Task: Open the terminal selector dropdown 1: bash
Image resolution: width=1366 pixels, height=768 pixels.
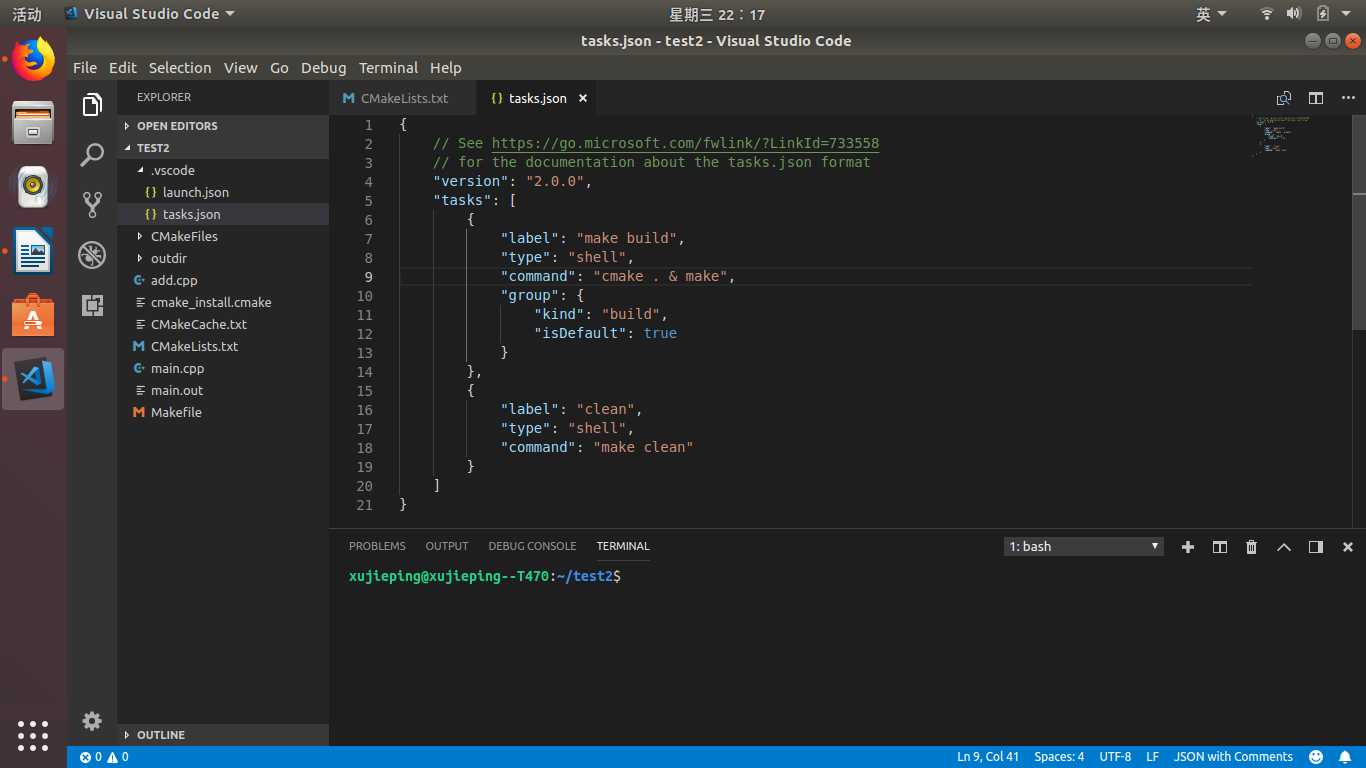Action: [x=1083, y=547]
